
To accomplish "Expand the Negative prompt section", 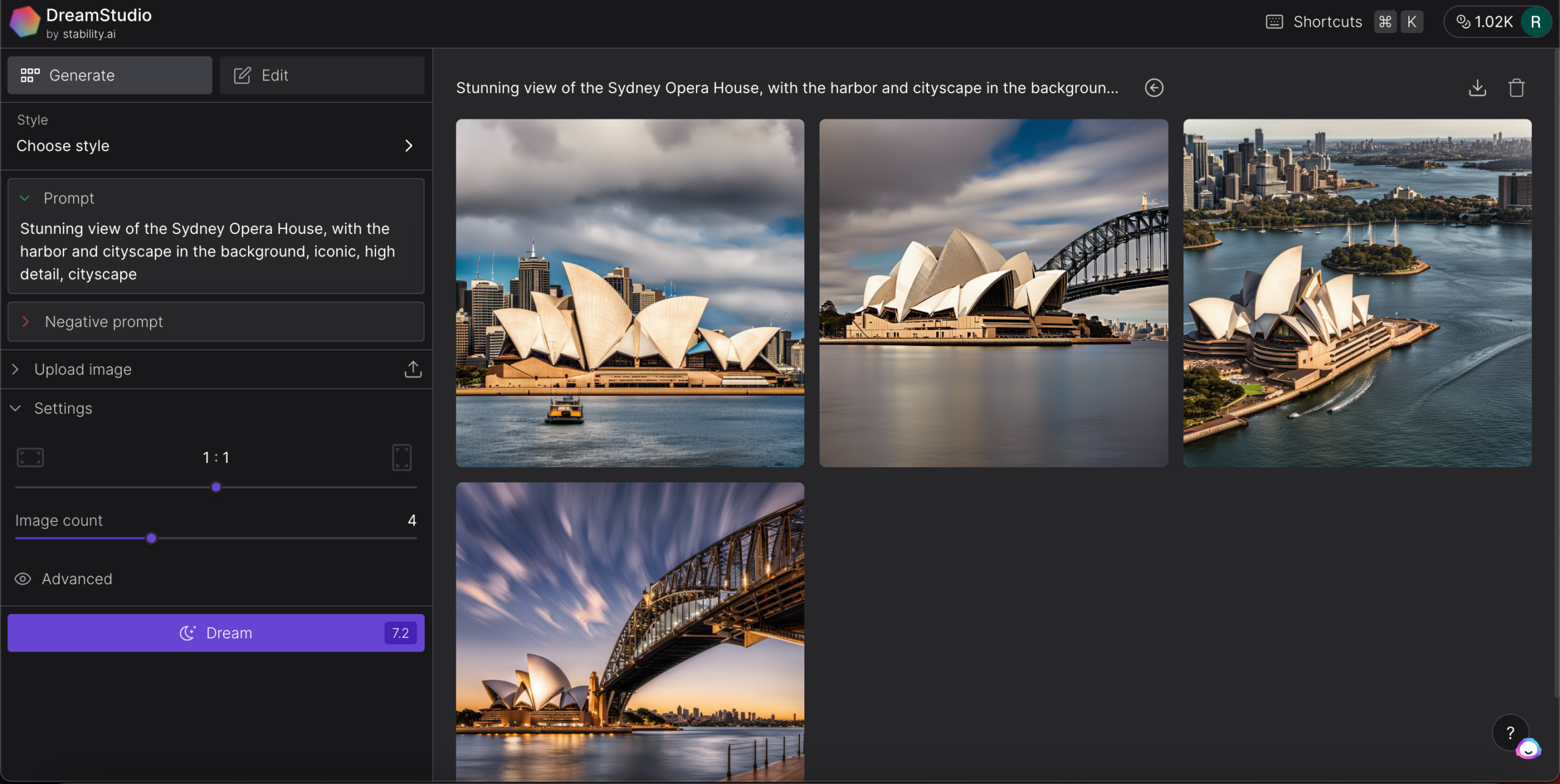I will (x=26, y=322).
